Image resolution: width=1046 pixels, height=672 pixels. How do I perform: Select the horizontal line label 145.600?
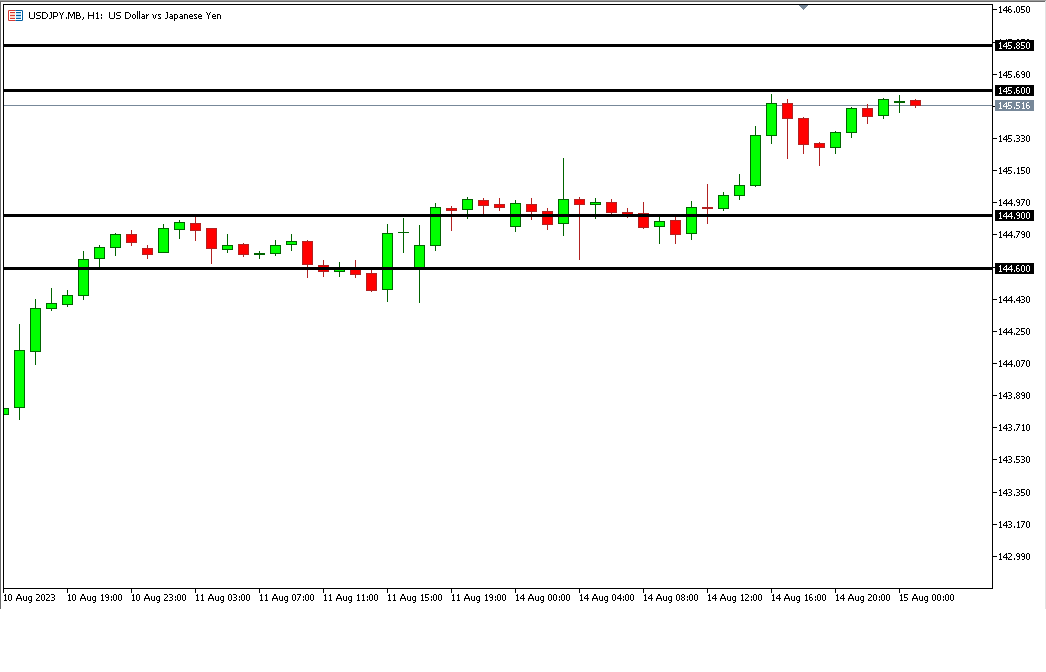(x=1014, y=90)
